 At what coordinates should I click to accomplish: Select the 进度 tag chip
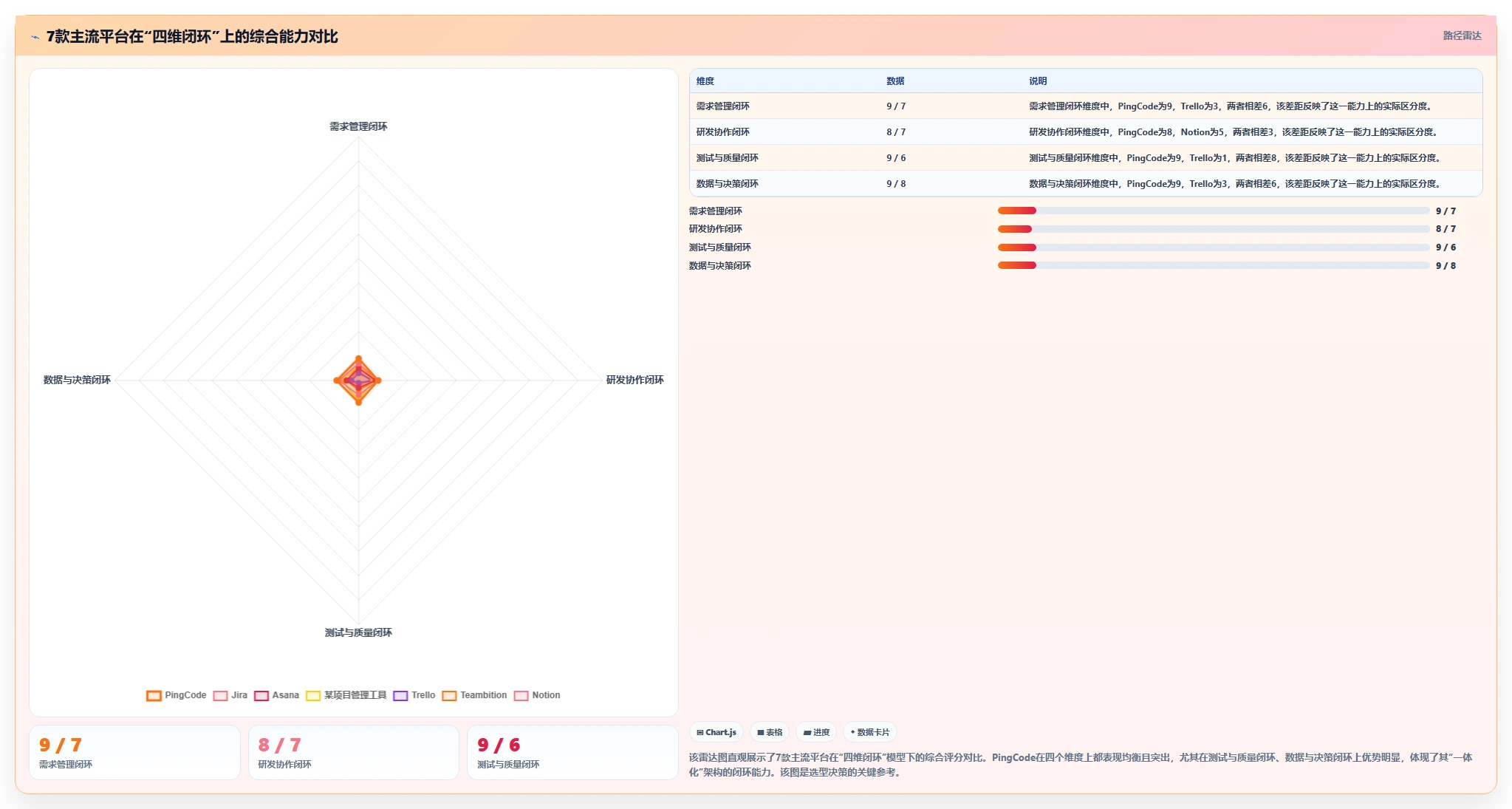click(x=816, y=732)
